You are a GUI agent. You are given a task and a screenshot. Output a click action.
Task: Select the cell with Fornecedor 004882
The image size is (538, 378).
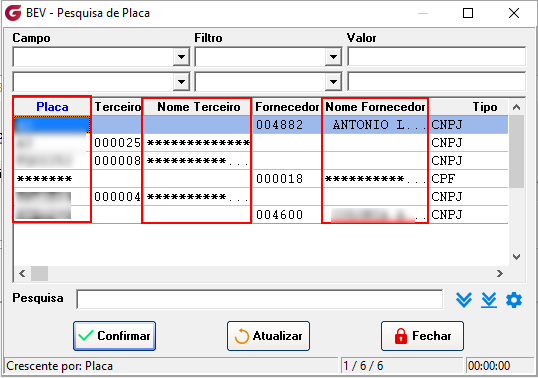[x=287, y=125]
